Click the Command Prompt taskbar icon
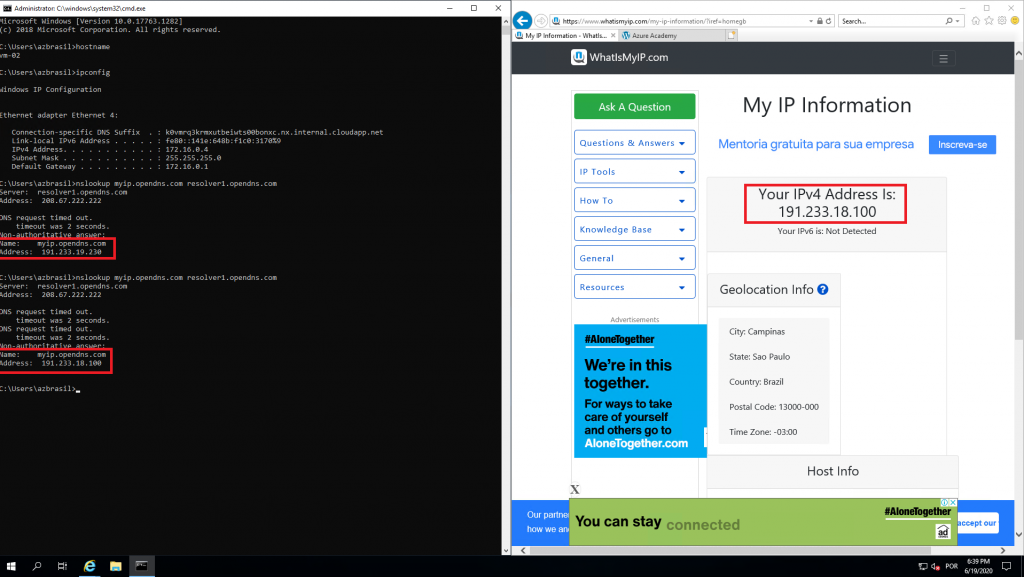 [142, 566]
